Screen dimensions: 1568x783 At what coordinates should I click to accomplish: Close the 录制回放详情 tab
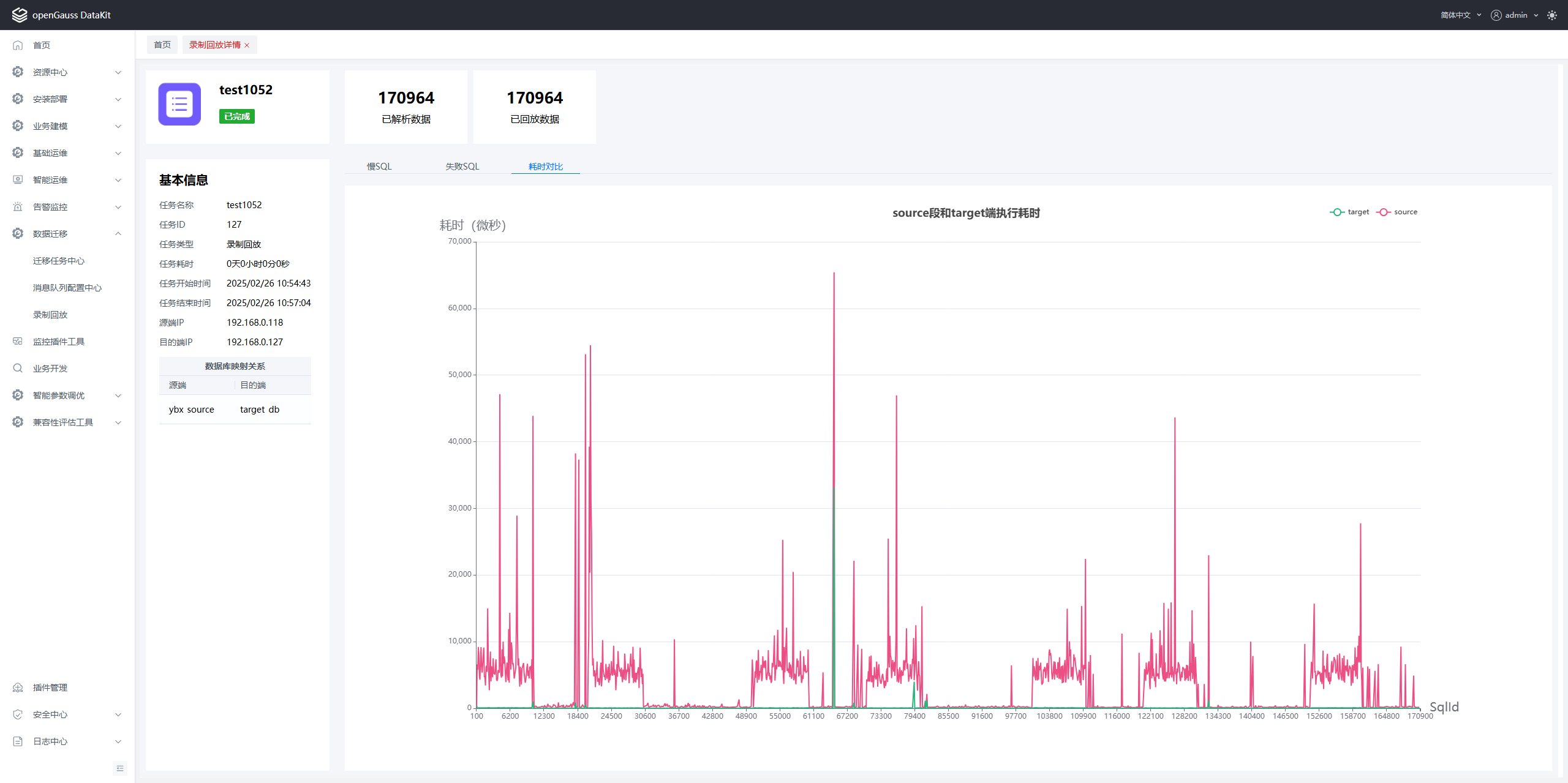pyautogui.click(x=247, y=45)
